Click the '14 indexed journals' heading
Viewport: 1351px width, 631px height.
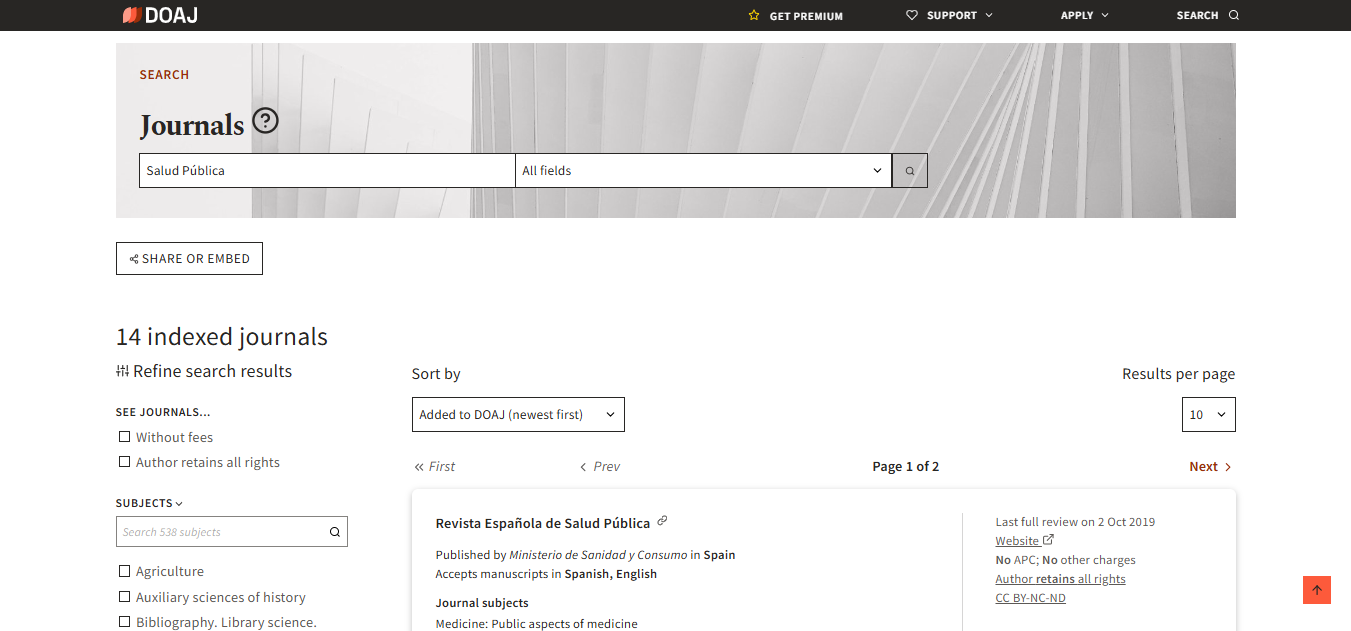tap(222, 337)
